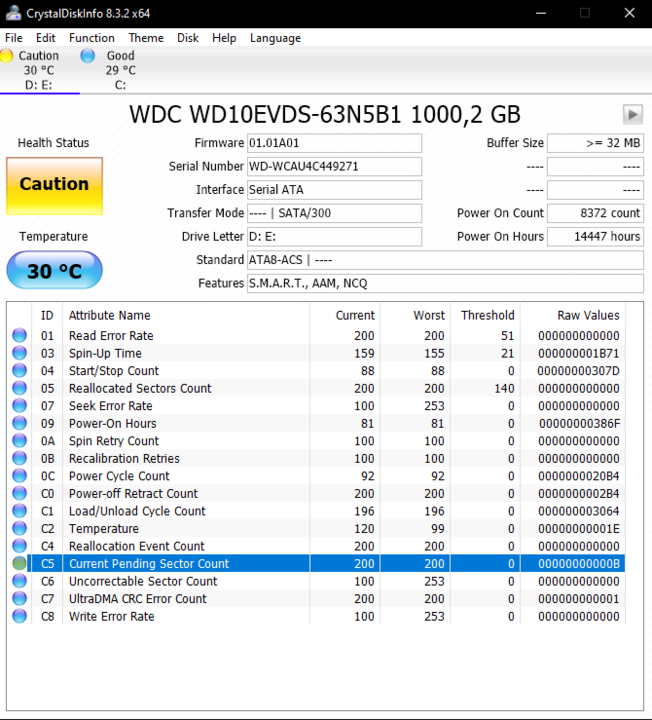Click the blue Good disk status orb
Image resolution: width=652 pixels, height=720 pixels.
(87, 56)
